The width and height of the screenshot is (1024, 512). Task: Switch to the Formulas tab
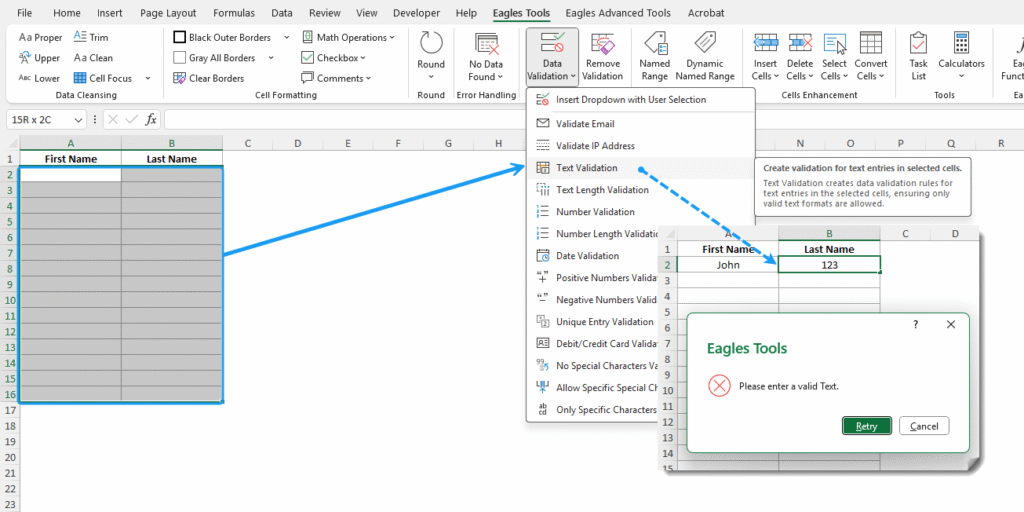pos(234,12)
